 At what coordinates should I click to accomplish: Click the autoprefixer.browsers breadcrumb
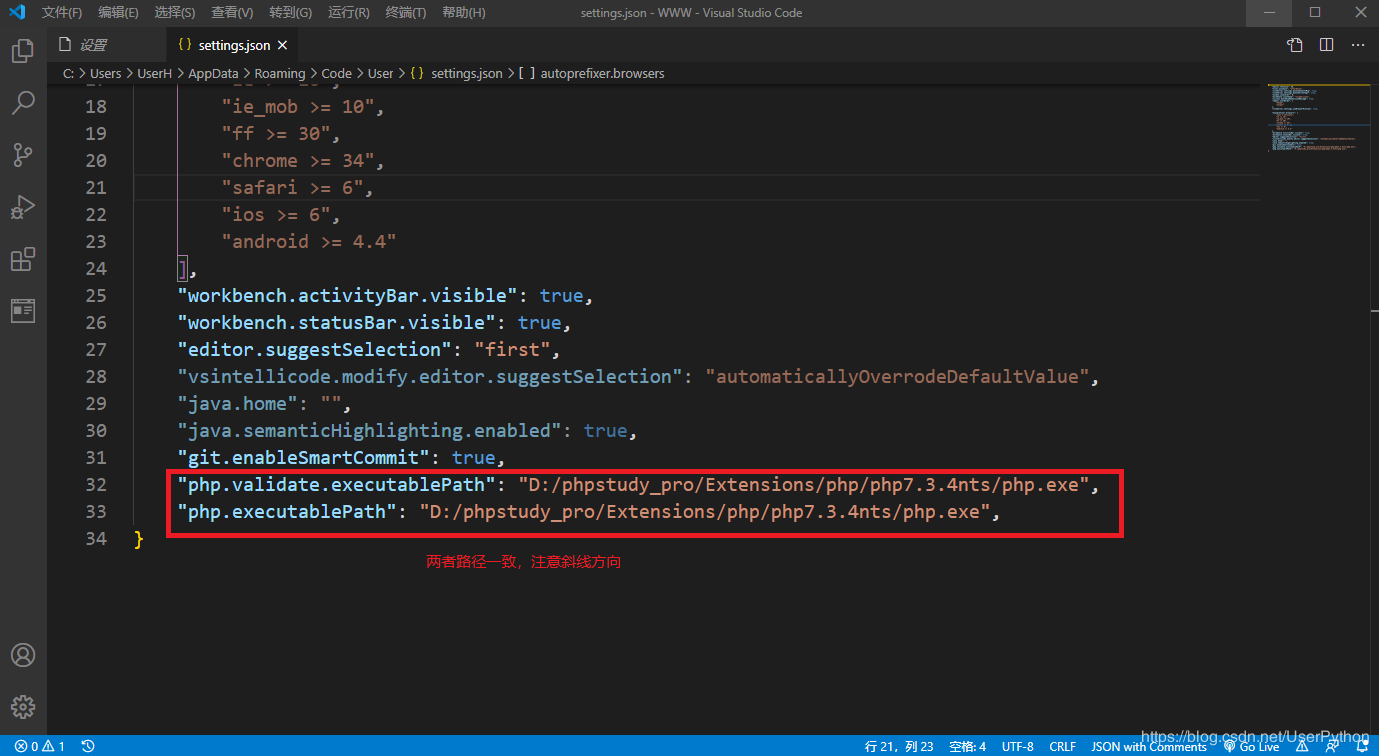593,74
